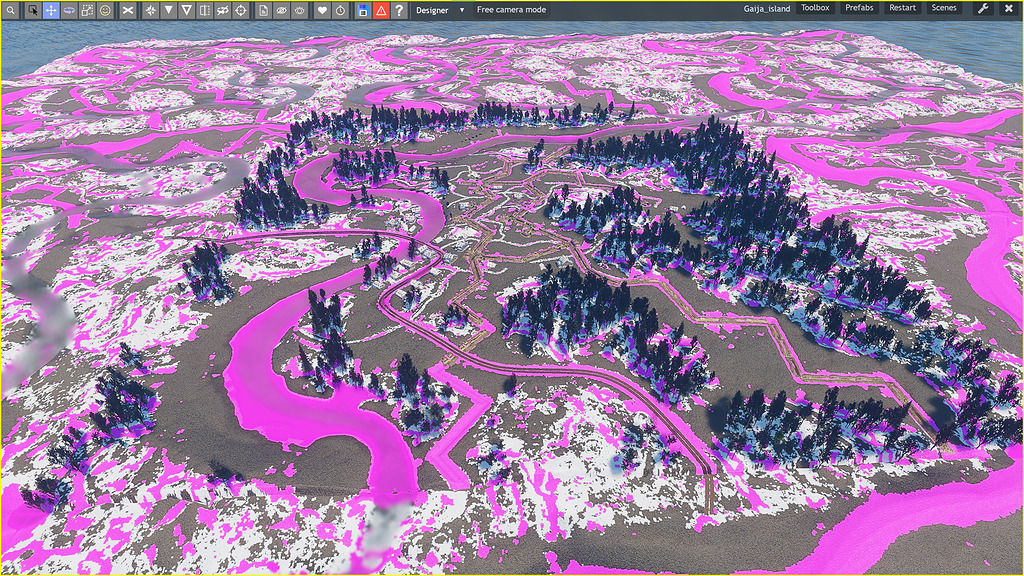
Task: Open the Prefabs menu
Action: [859, 8]
